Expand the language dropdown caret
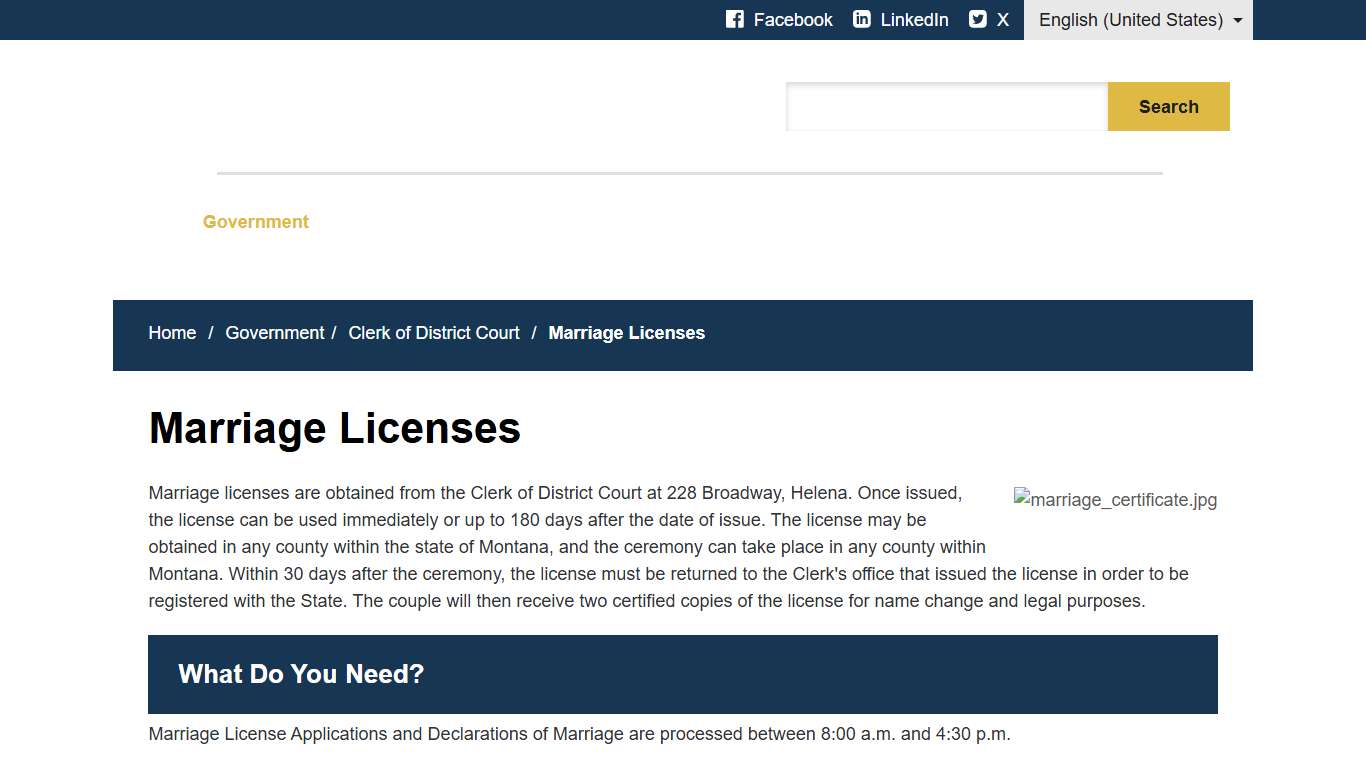This screenshot has width=1366, height=768. coord(1236,20)
